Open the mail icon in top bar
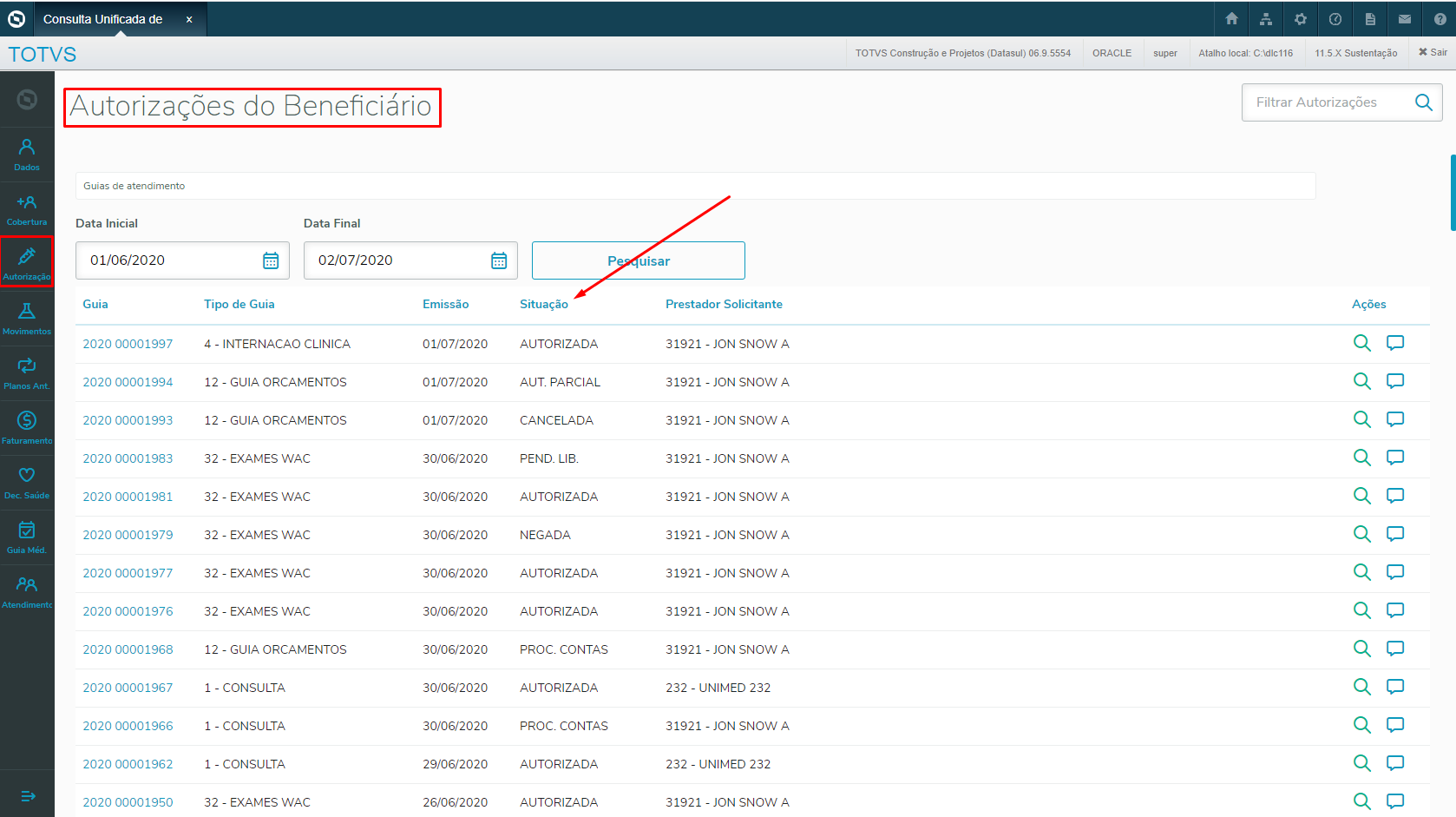 pyautogui.click(x=1405, y=18)
